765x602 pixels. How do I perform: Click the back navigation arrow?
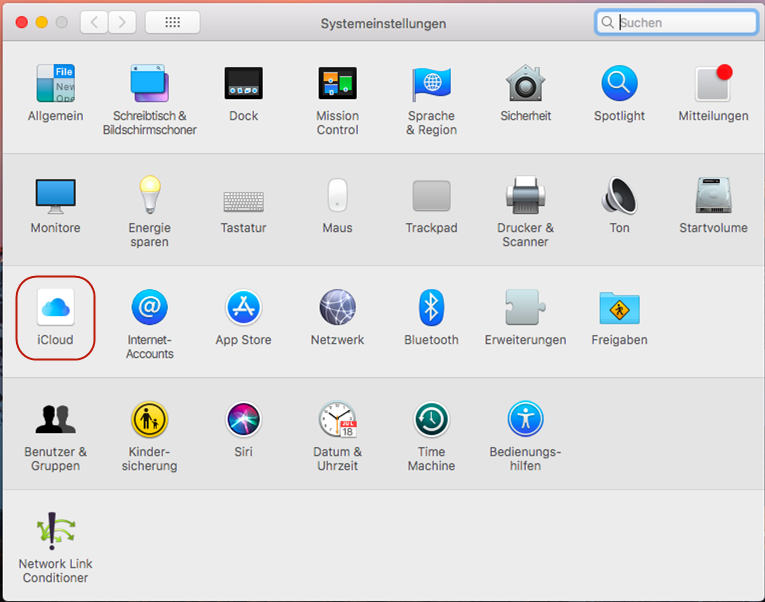tap(94, 22)
